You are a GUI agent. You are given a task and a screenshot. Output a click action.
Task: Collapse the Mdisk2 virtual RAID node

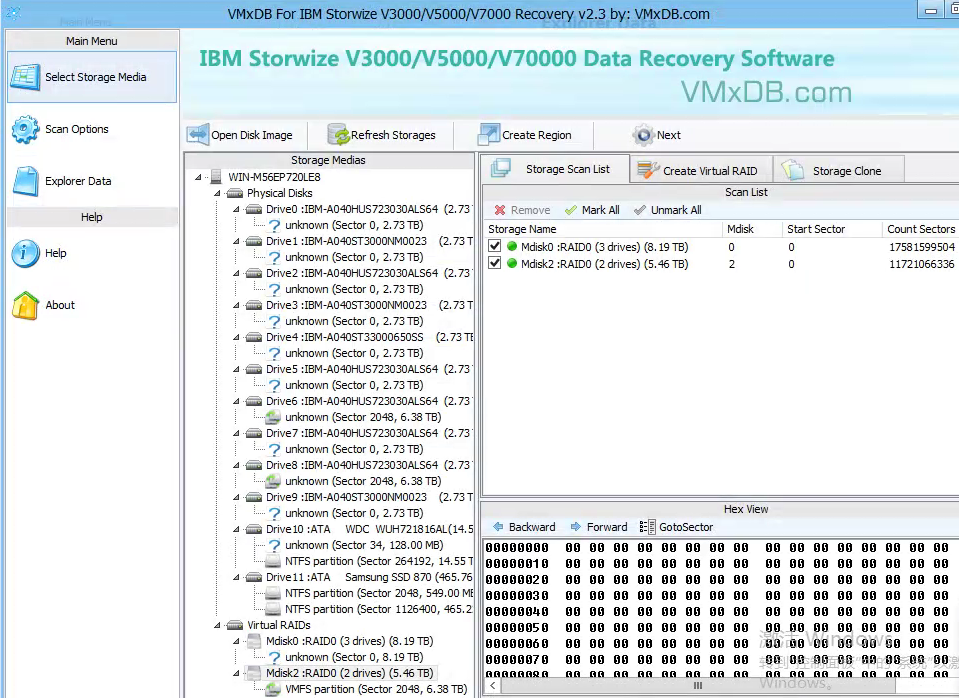click(236, 673)
